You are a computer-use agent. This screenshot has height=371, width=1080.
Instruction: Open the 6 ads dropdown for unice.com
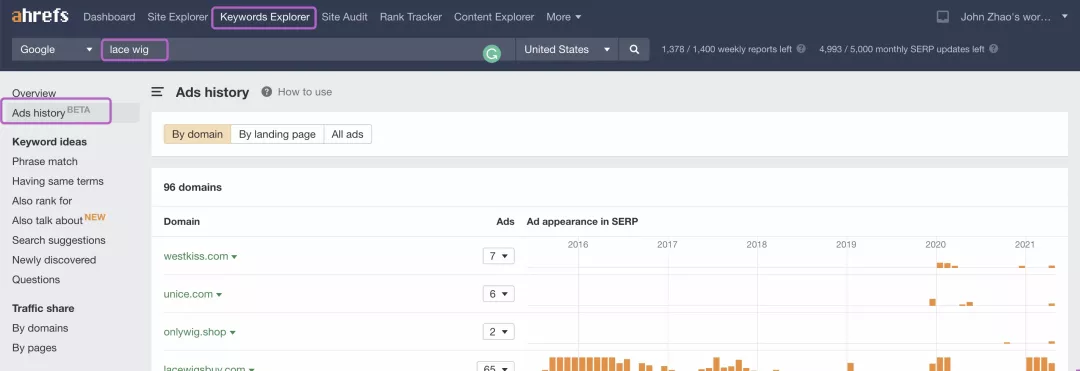(x=499, y=294)
